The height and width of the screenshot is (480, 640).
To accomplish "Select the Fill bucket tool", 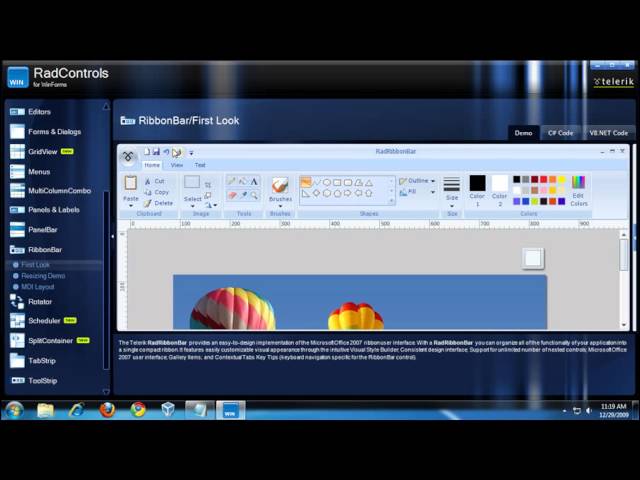I will (x=242, y=181).
